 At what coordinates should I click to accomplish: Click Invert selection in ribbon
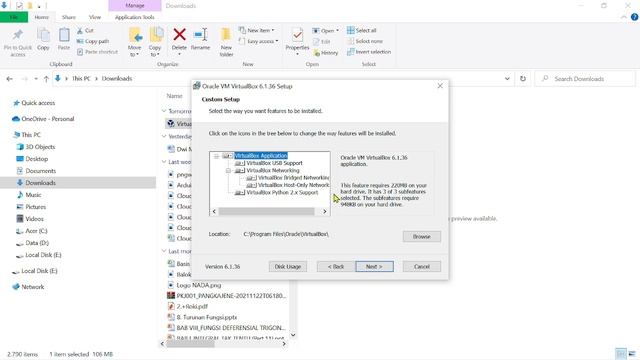pos(369,52)
